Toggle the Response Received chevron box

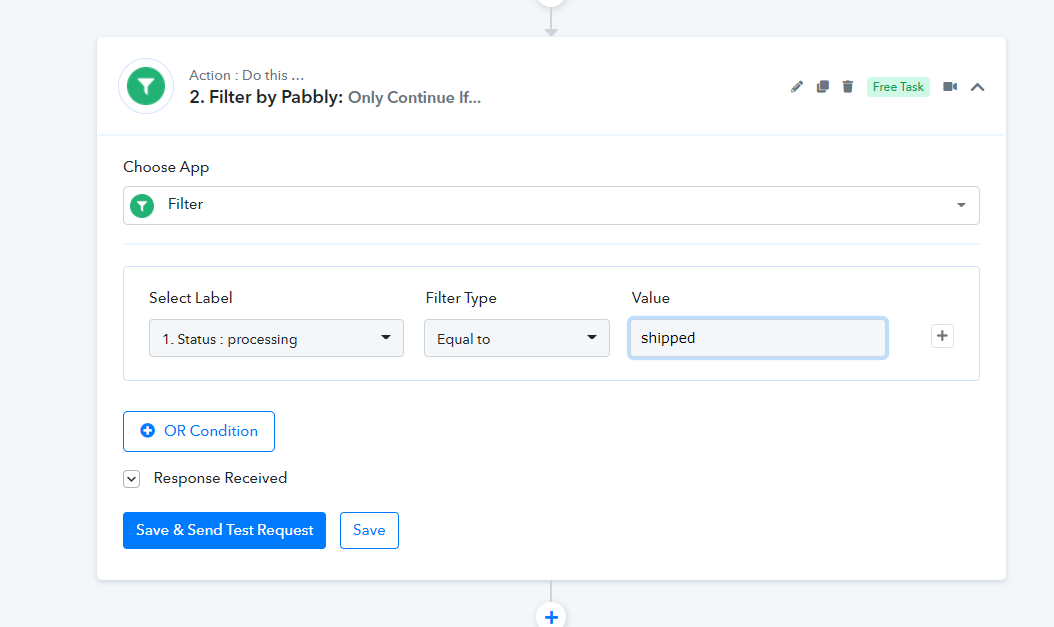(132, 479)
